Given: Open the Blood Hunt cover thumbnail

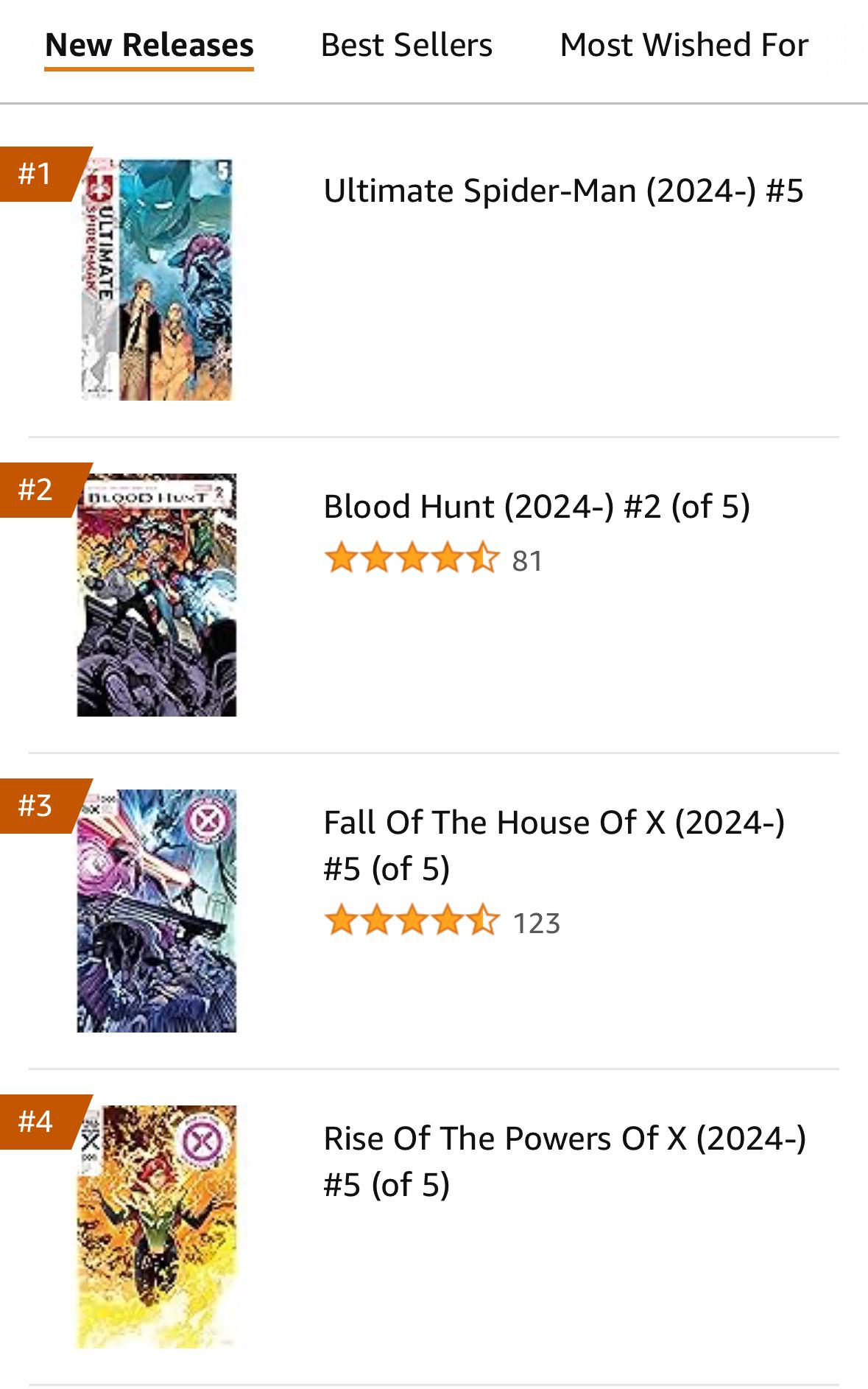Looking at the screenshot, I should click(x=157, y=595).
